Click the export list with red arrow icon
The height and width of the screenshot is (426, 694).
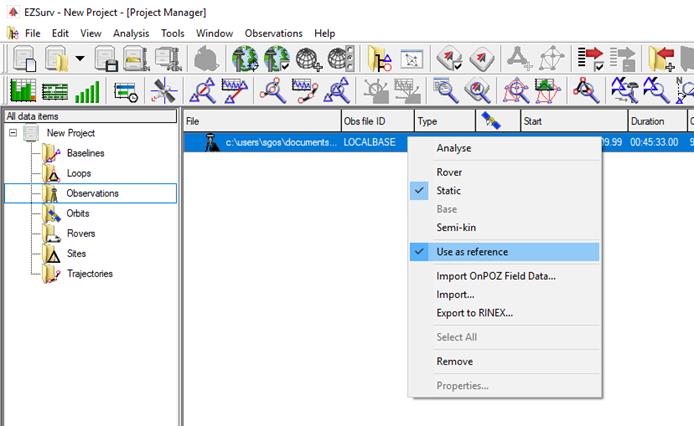(x=590, y=58)
